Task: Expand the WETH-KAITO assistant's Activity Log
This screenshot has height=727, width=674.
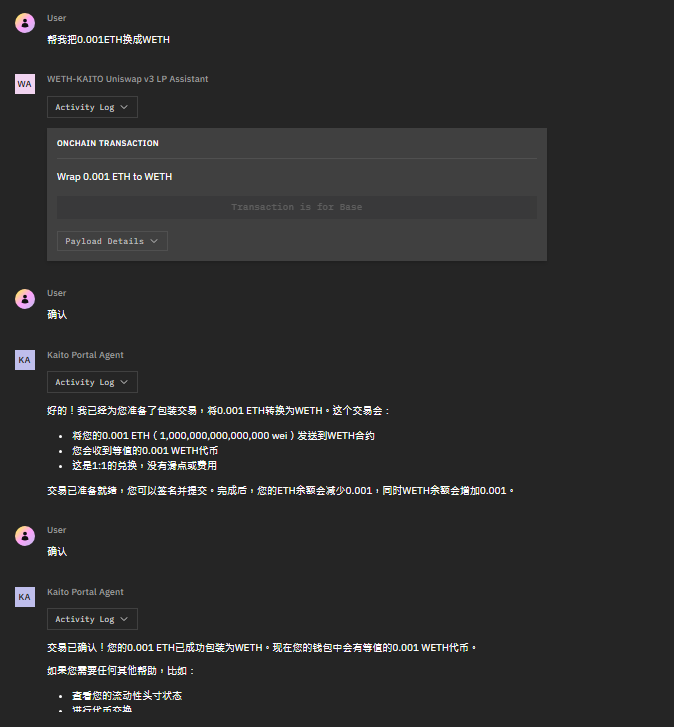Action: pyautogui.click(x=92, y=107)
